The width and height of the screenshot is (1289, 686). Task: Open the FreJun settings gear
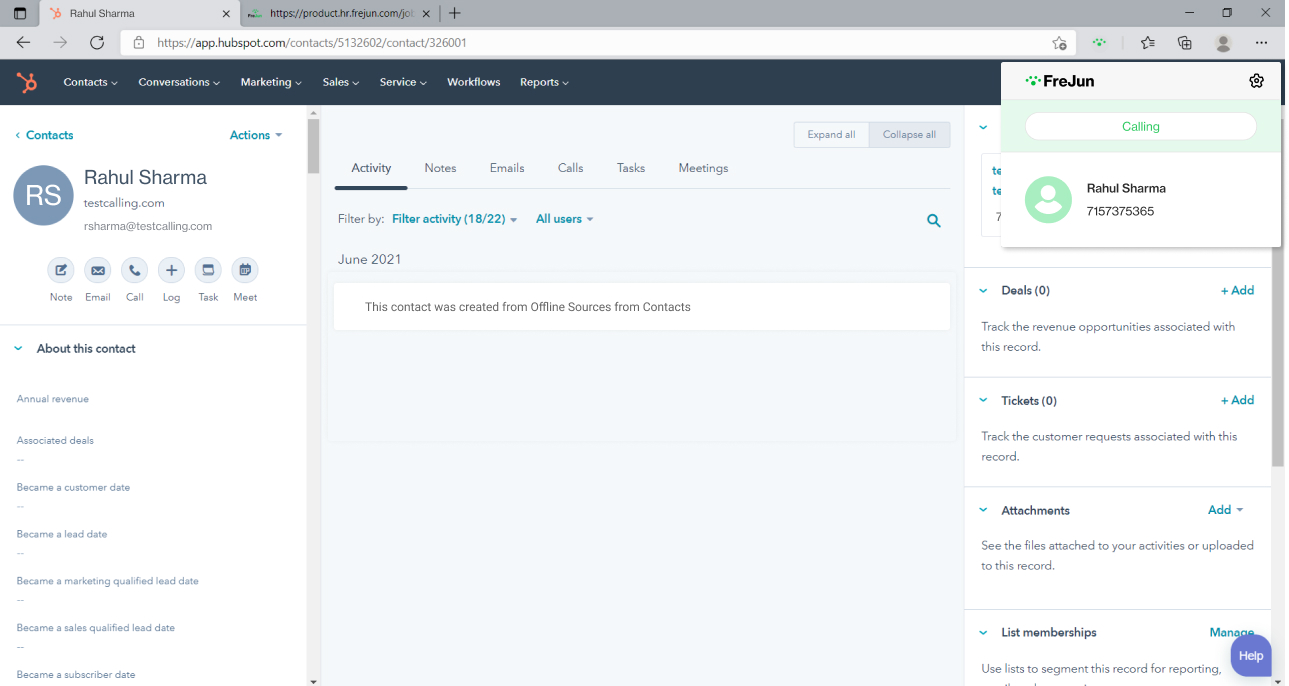coord(1257,81)
